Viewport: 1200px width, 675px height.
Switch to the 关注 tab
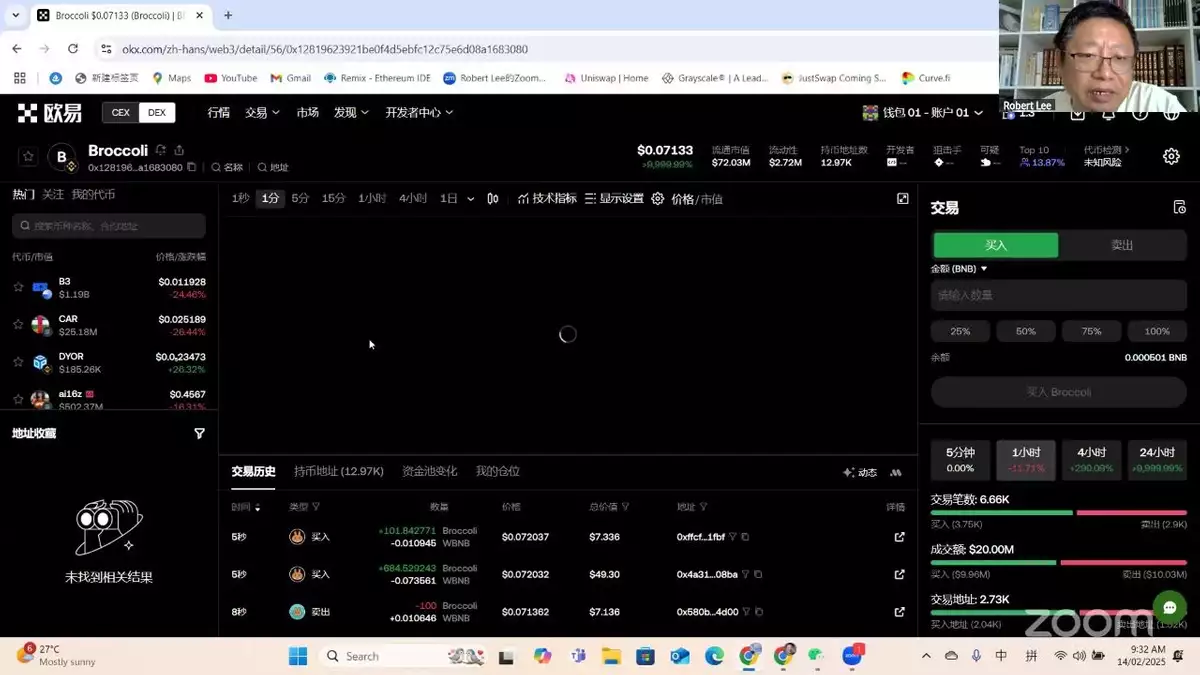pyautogui.click(x=53, y=195)
